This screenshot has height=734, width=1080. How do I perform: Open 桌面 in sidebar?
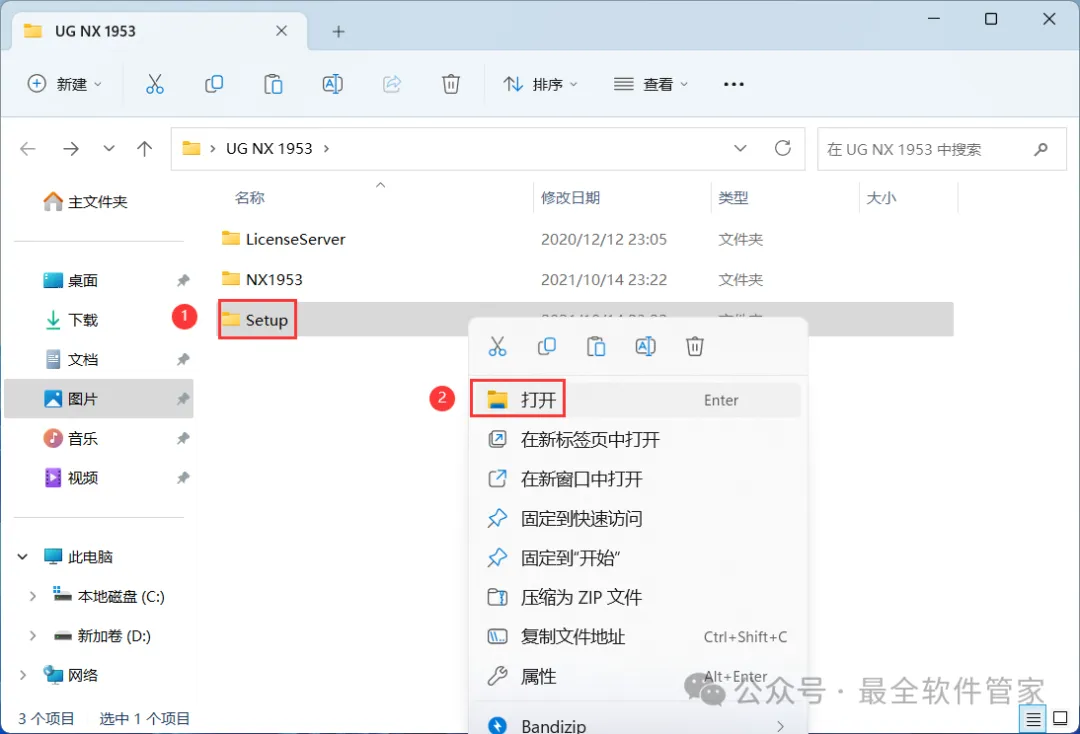point(71,280)
